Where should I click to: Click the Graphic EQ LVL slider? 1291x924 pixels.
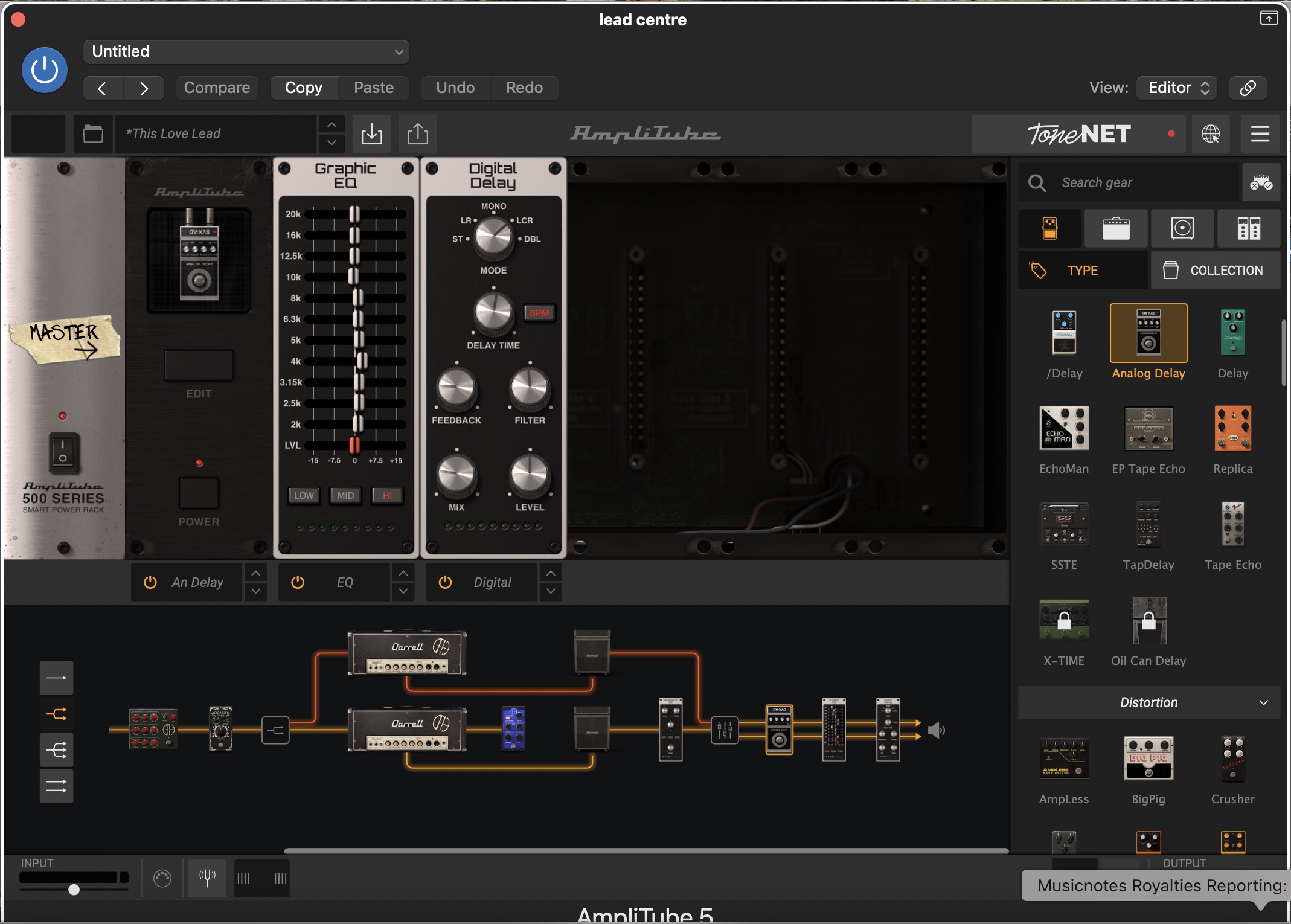(355, 445)
